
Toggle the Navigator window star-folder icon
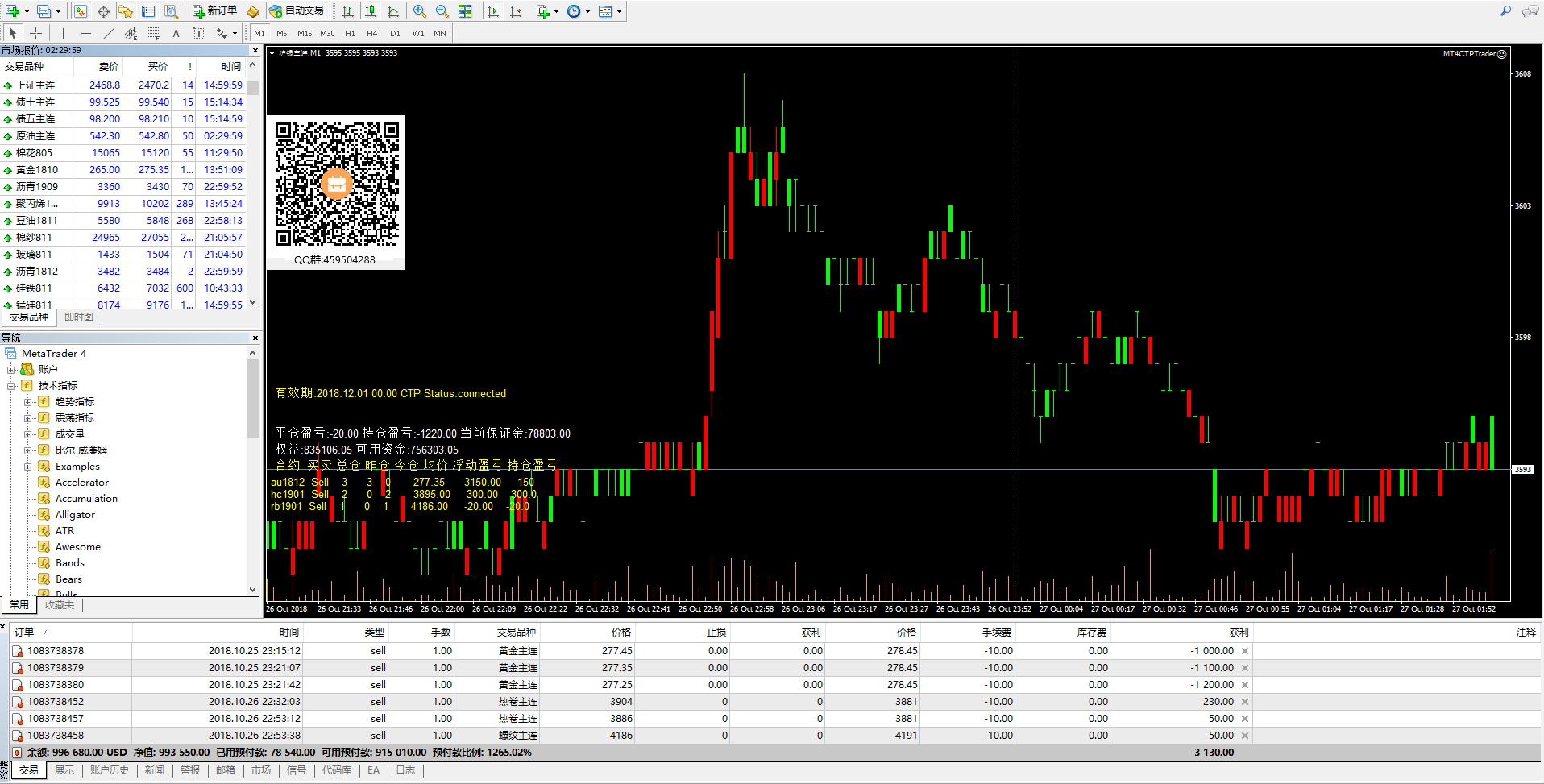click(x=126, y=11)
